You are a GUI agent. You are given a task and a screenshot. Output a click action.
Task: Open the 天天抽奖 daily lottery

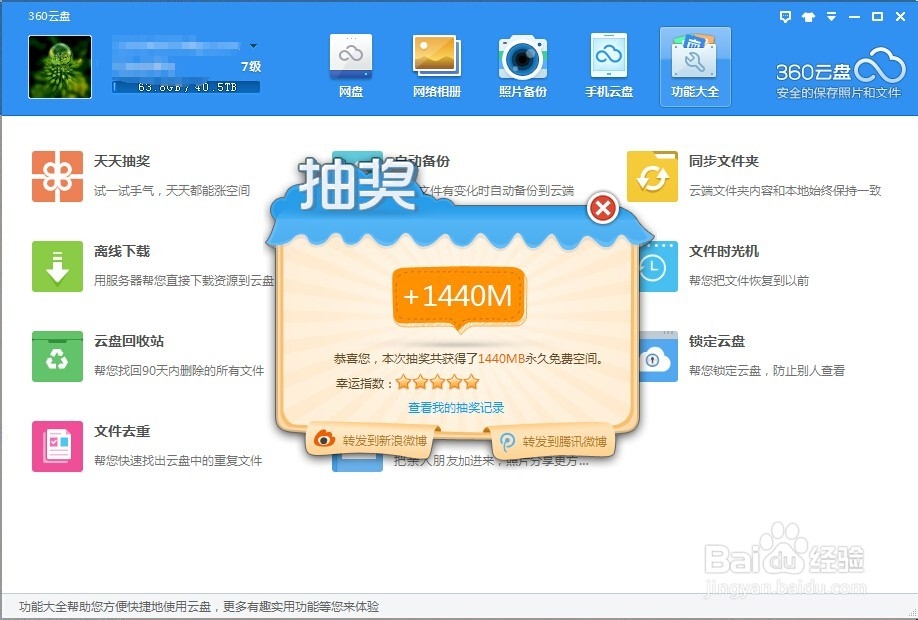click(x=122, y=161)
